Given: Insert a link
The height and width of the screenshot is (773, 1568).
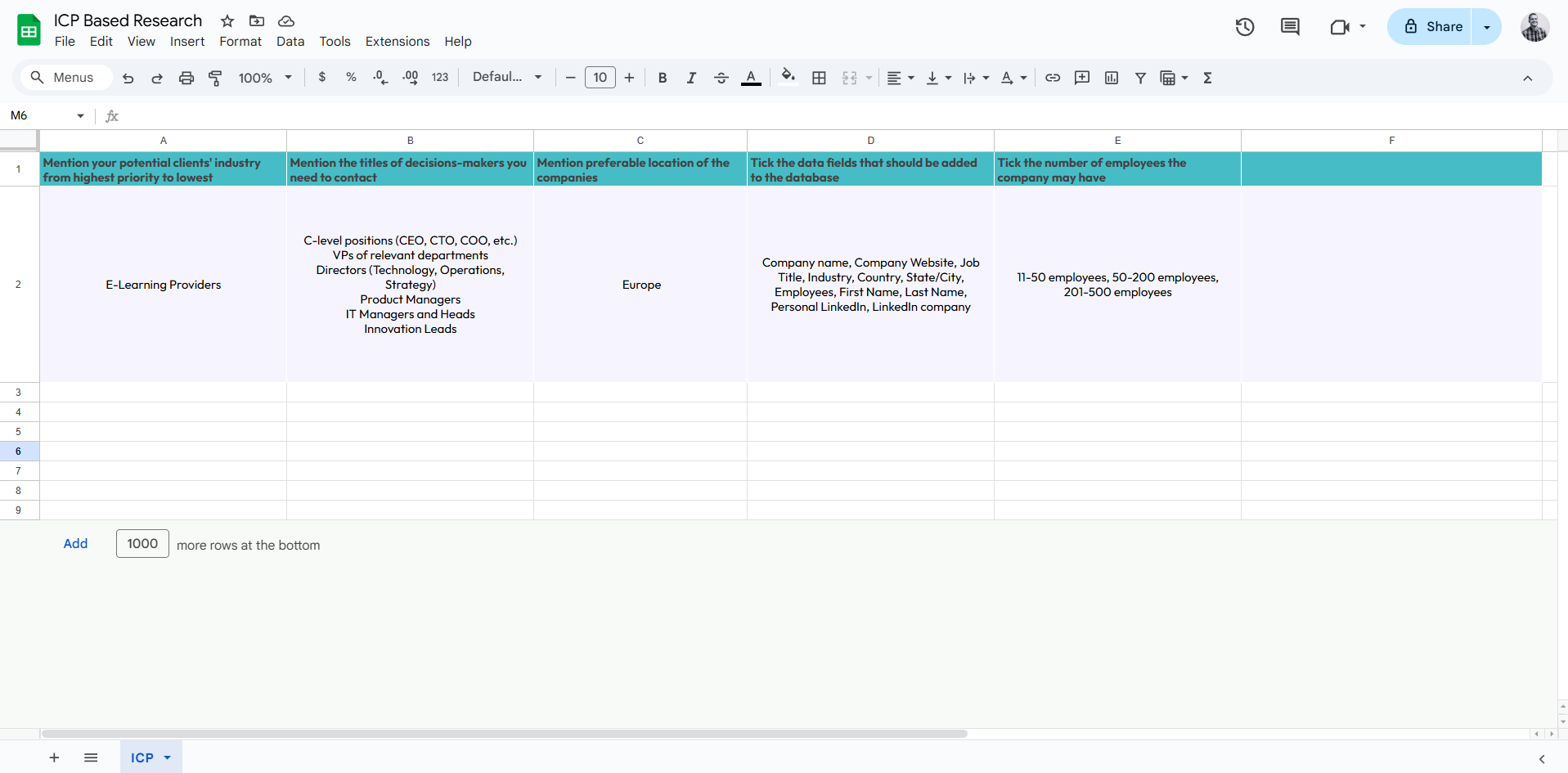Looking at the screenshot, I should pyautogui.click(x=1053, y=78).
